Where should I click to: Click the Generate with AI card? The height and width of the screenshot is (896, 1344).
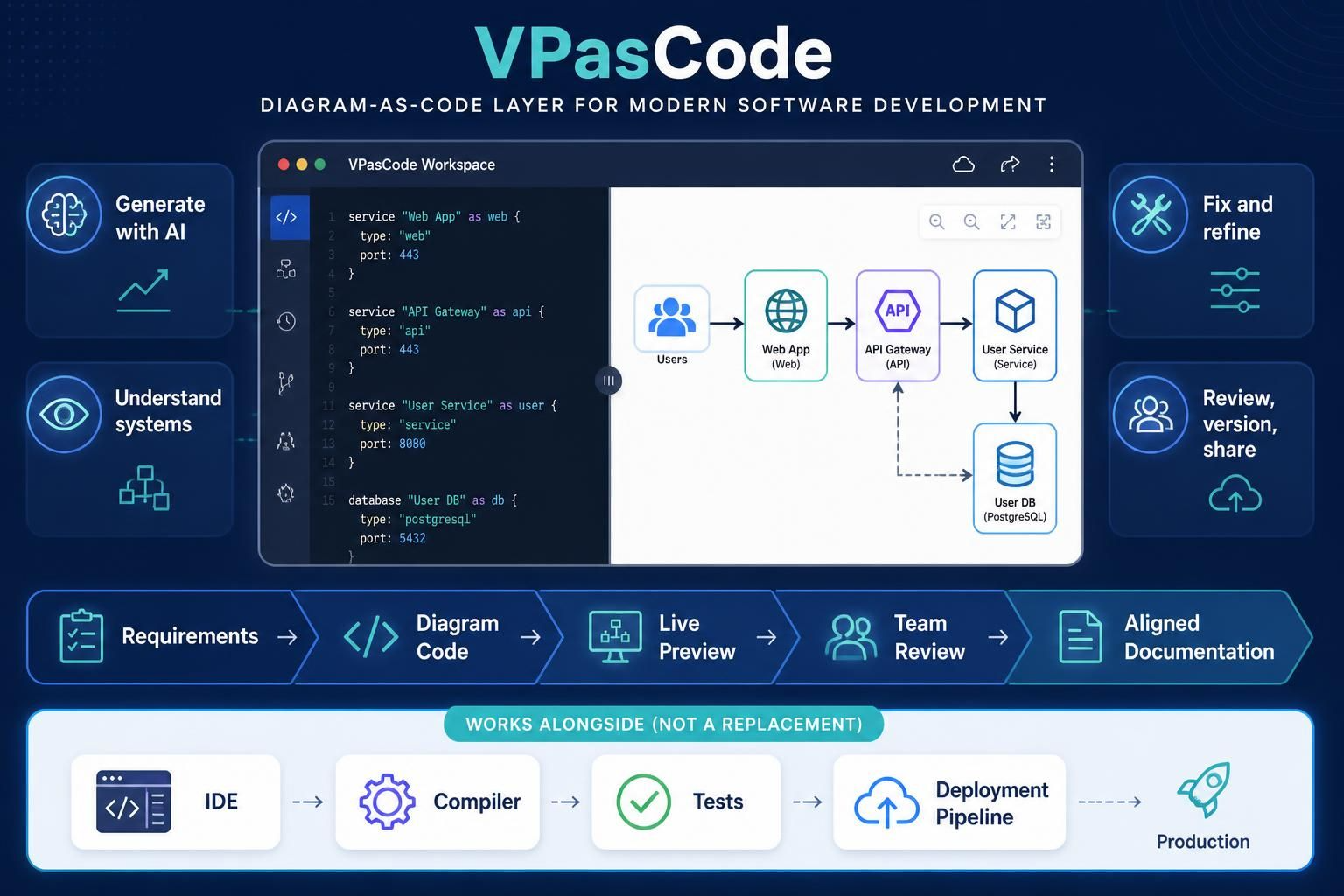[129, 249]
